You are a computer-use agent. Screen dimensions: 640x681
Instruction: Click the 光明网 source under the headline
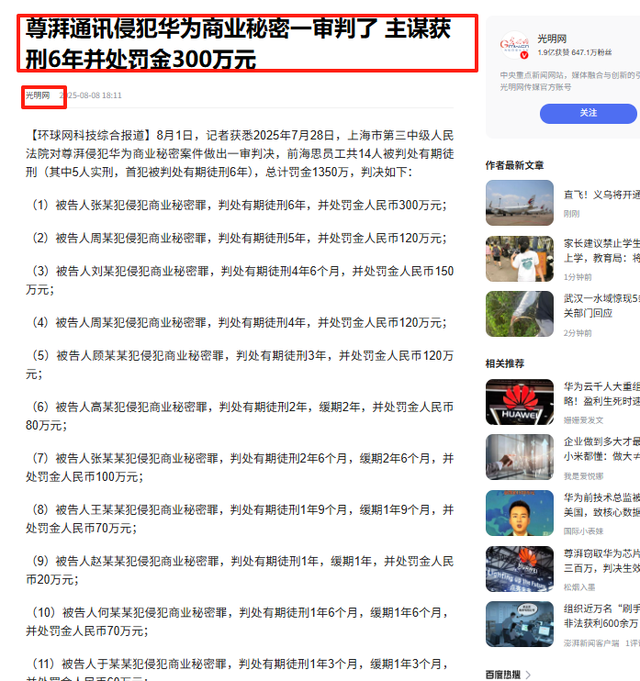tap(38, 95)
